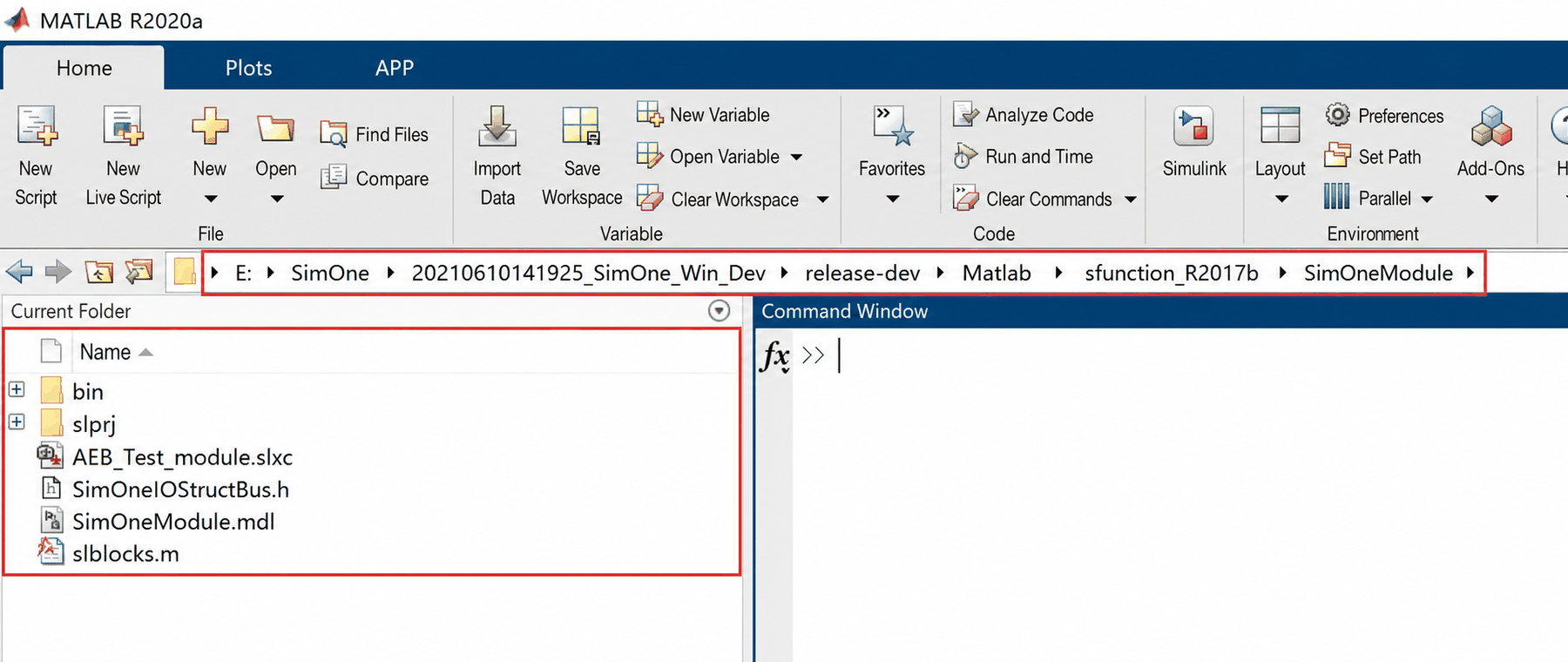Image resolution: width=1568 pixels, height=662 pixels.
Task: Show sibling folders arrow before E:
Action: [214, 273]
